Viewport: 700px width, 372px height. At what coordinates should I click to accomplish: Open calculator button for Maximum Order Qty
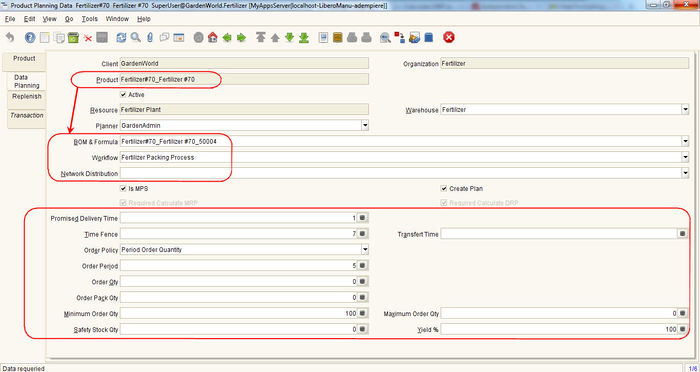pos(683,314)
